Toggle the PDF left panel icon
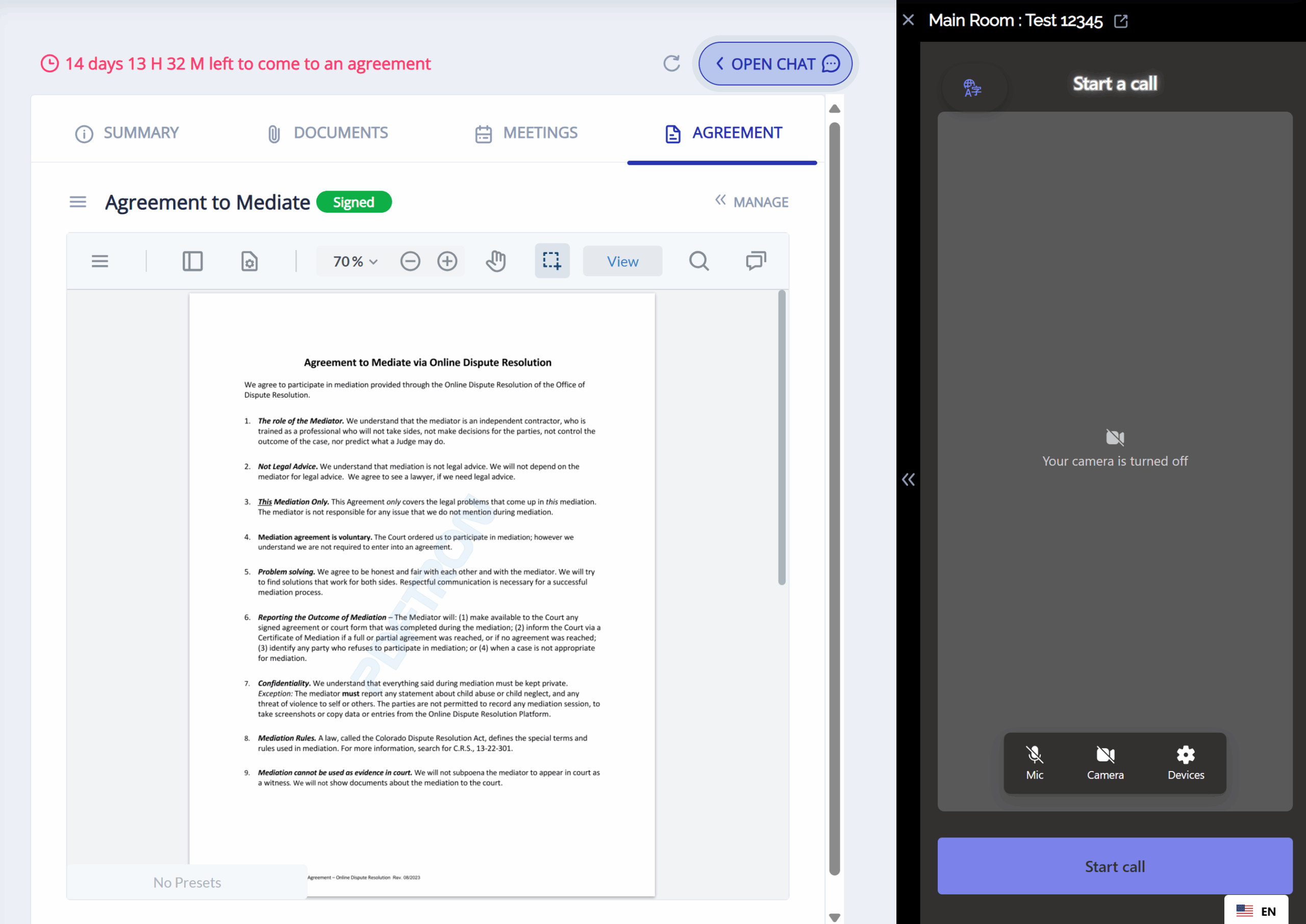 (x=192, y=261)
